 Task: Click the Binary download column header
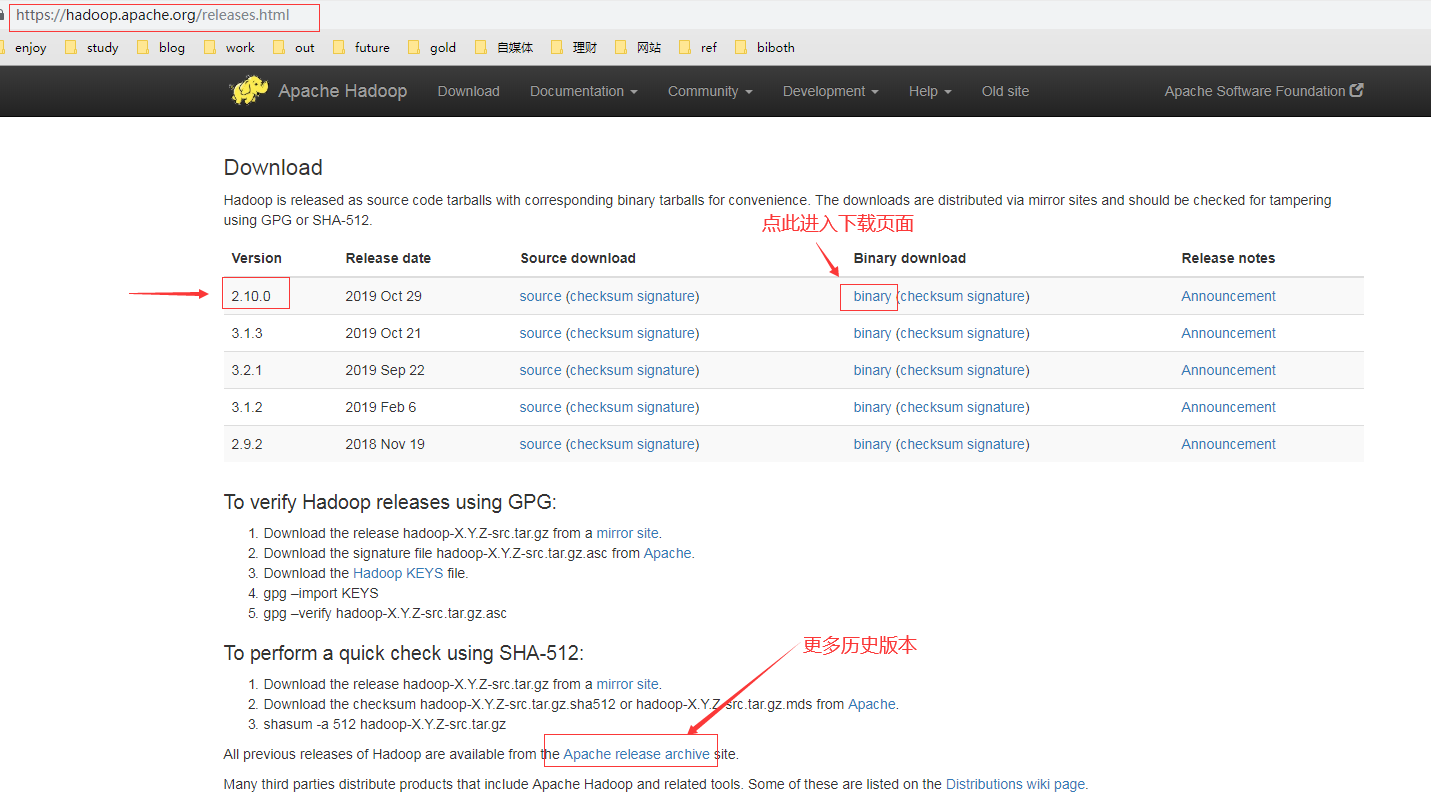(x=910, y=258)
